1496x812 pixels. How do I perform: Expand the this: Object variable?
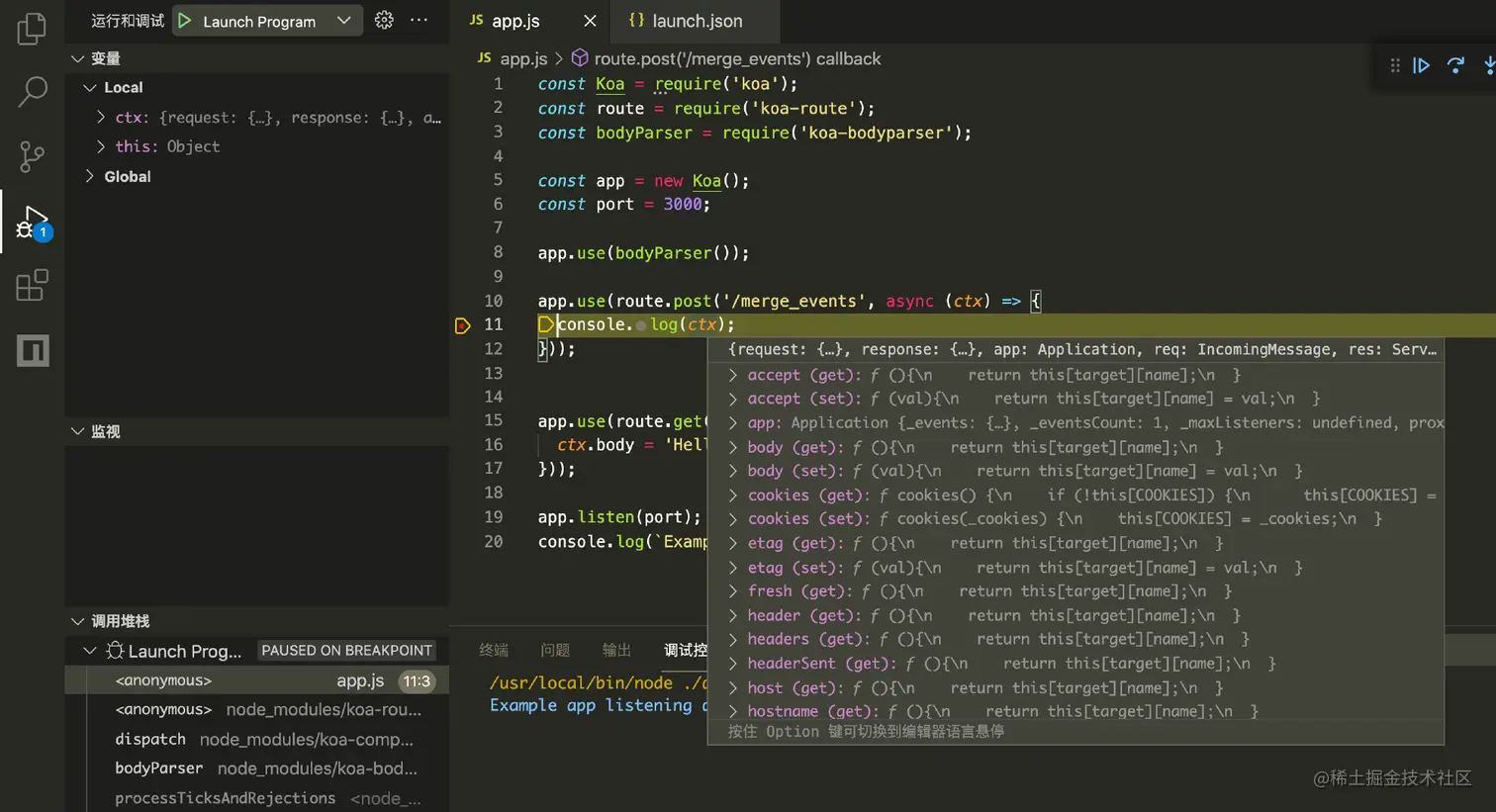[101, 146]
